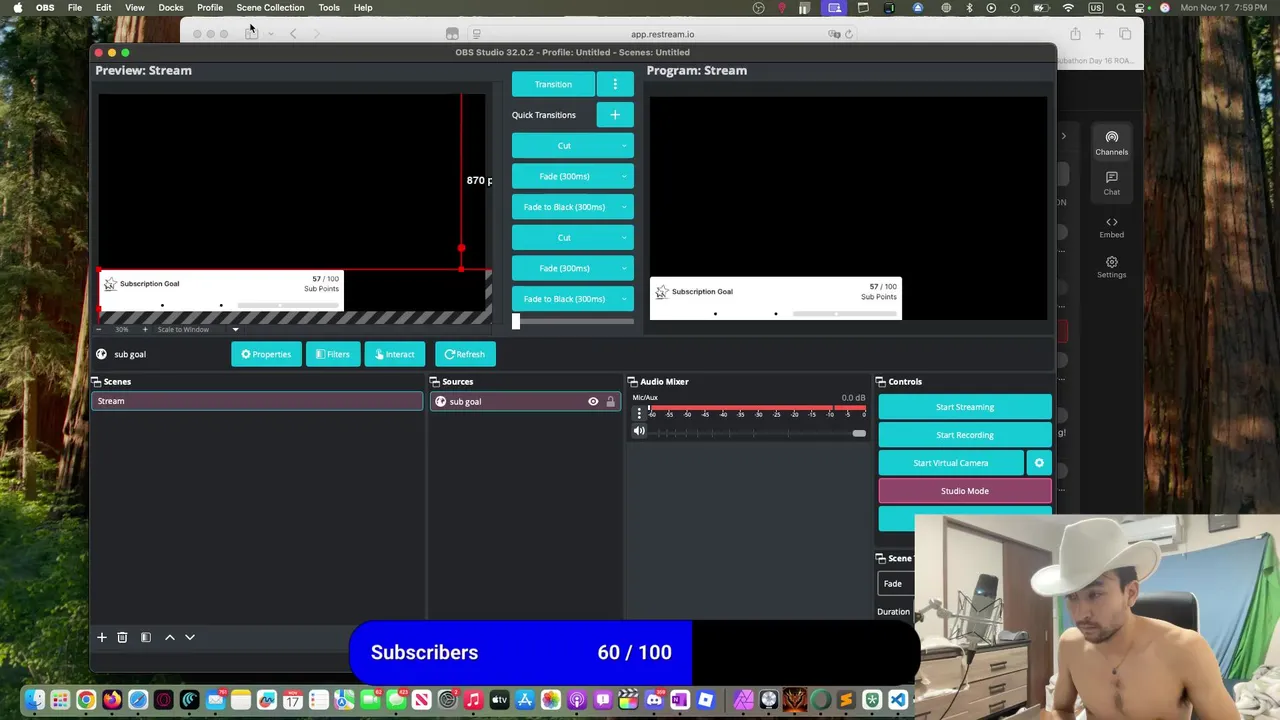Open Spotlight search in menu bar
This screenshot has height=720, width=1280.
pyautogui.click(x=1121, y=8)
